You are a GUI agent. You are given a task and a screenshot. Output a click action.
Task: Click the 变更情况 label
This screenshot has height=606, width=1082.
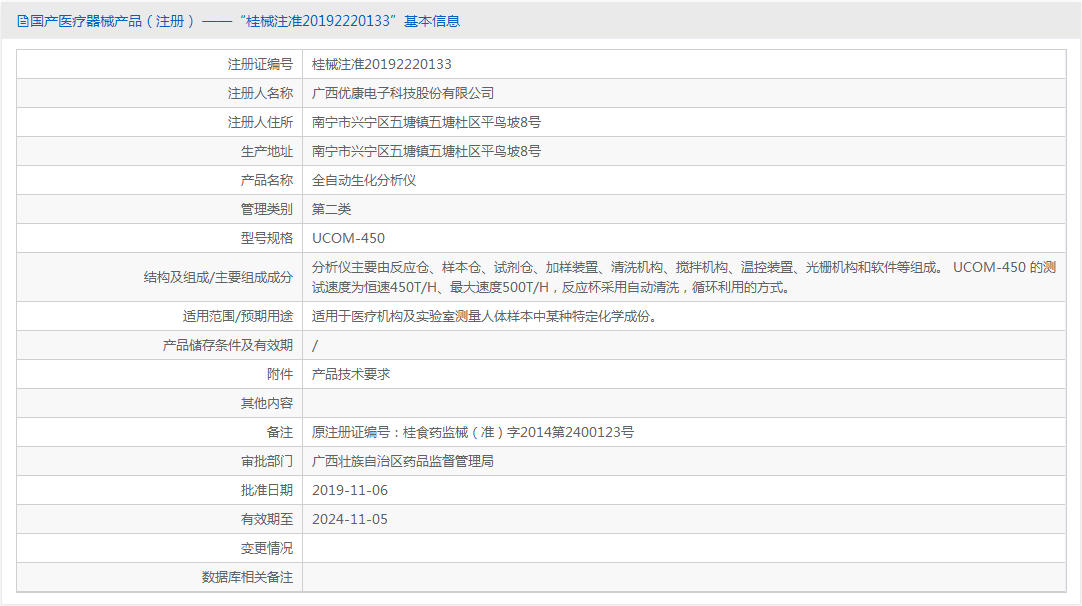tap(266, 548)
